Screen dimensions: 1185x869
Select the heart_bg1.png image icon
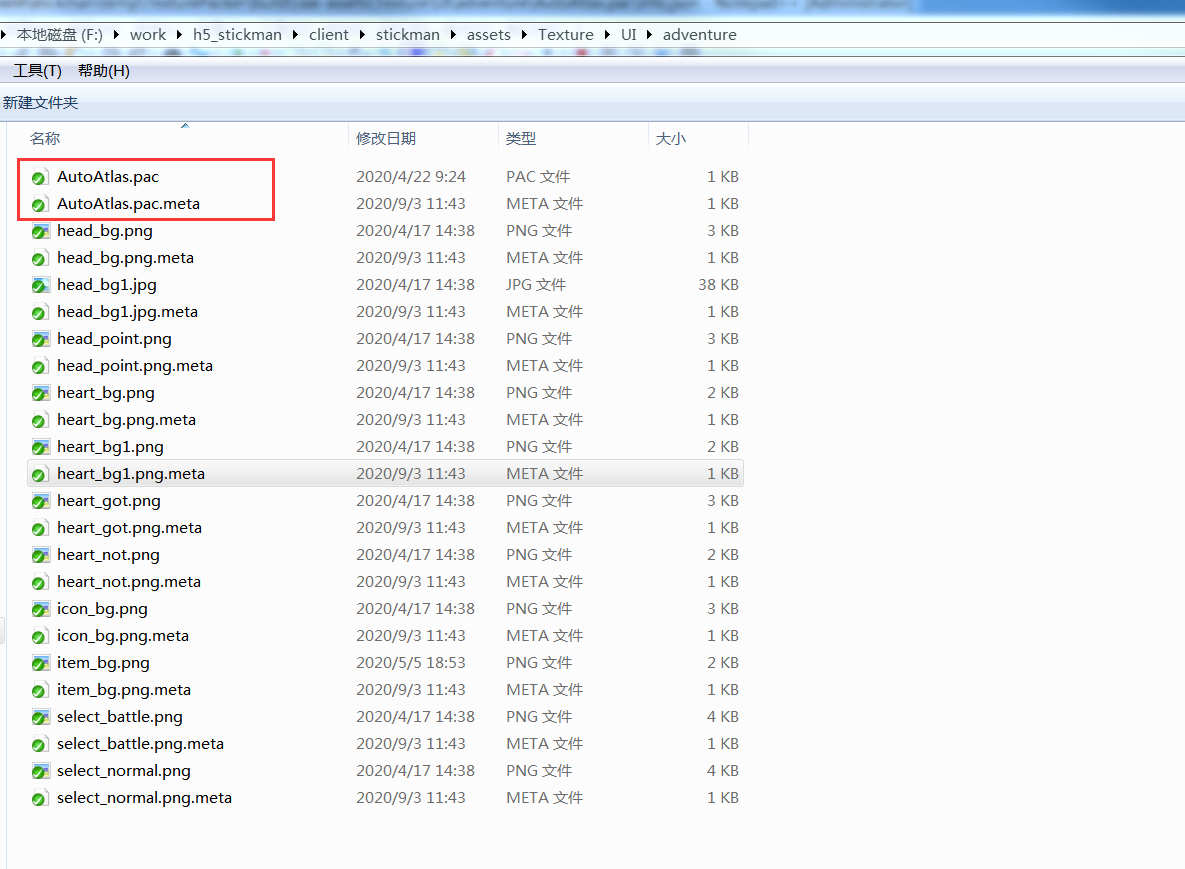pos(40,447)
